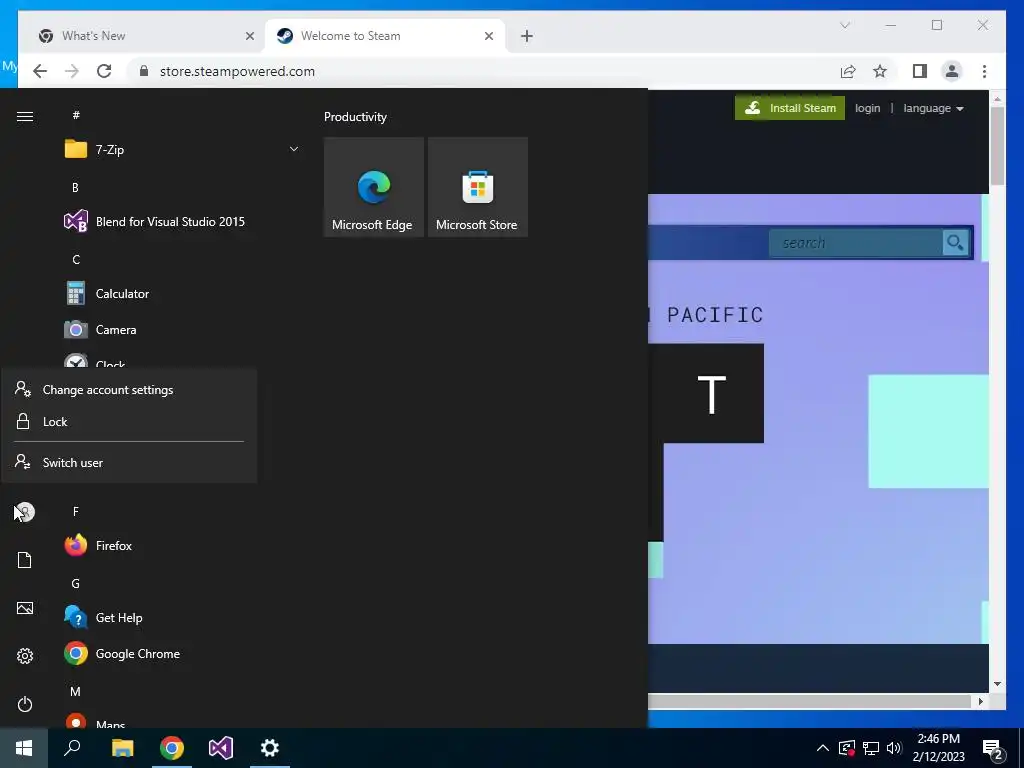Switch to the What's New tab

coord(146,36)
